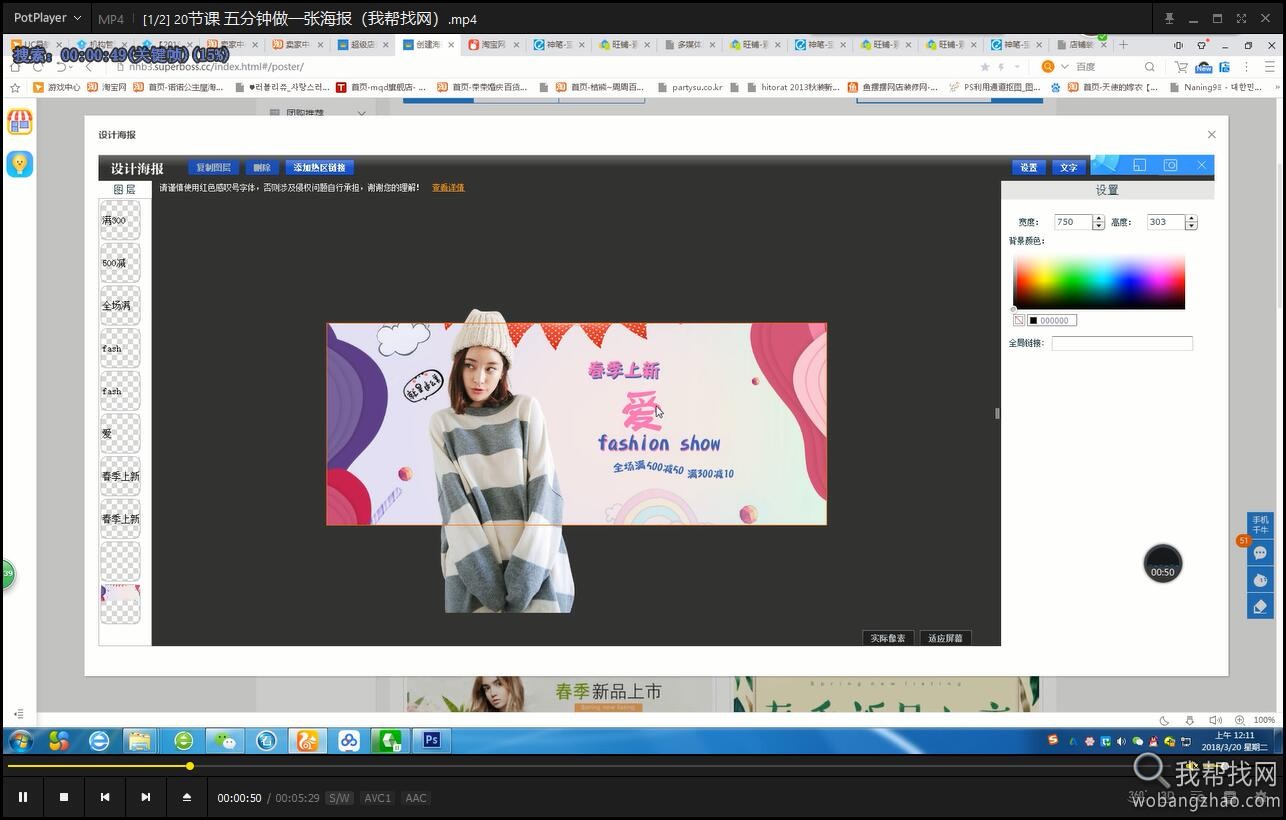This screenshot has width=1286, height=820.
Task: Open UC Browser icon in the taskbar
Action: (x=307, y=740)
